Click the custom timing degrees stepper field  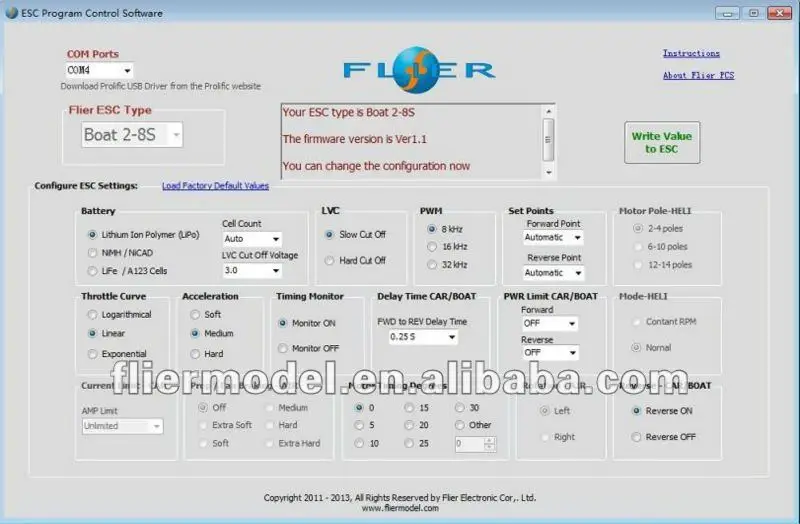click(x=475, y=444)
